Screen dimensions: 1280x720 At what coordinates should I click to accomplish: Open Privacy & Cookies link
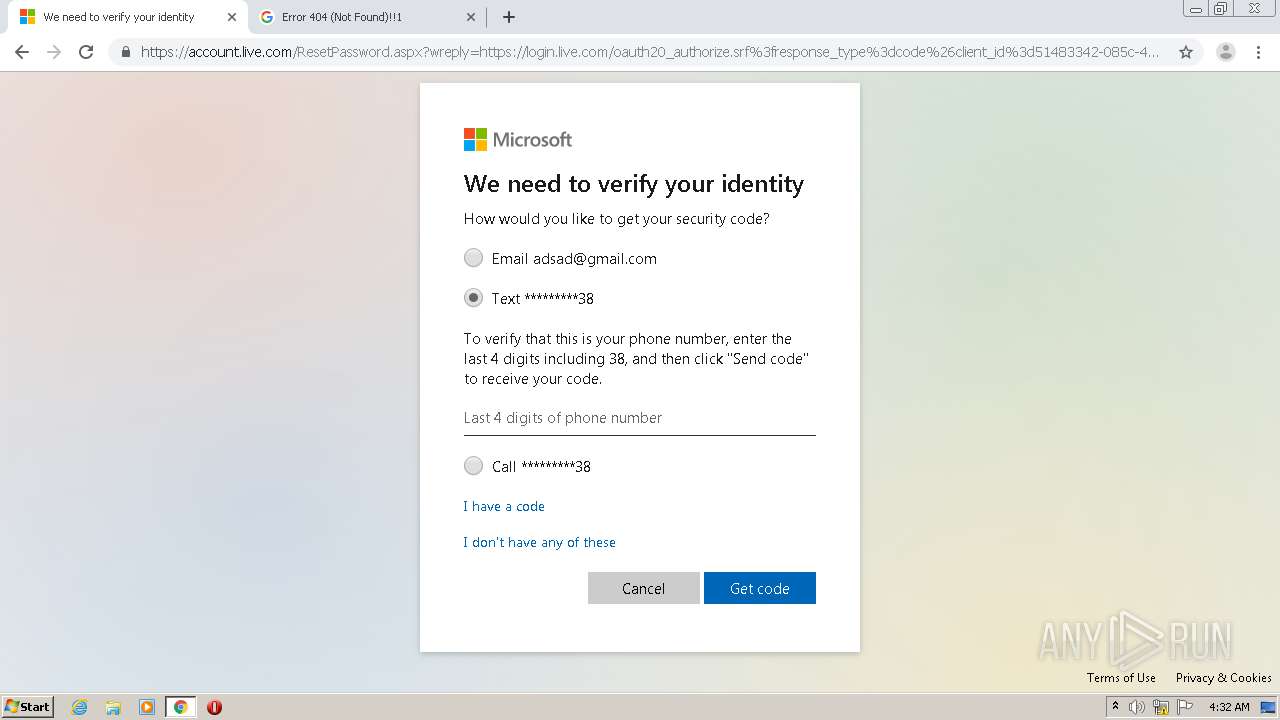coord(1224,678)
